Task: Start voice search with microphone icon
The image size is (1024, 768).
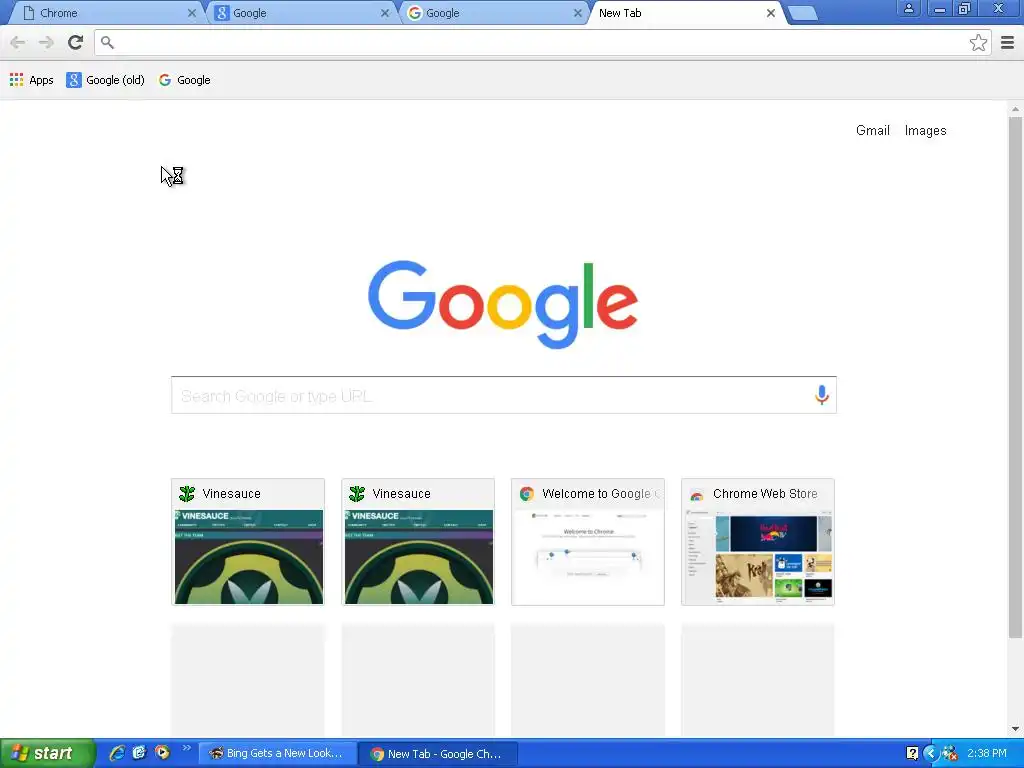Action: click(x=822, y=395)
